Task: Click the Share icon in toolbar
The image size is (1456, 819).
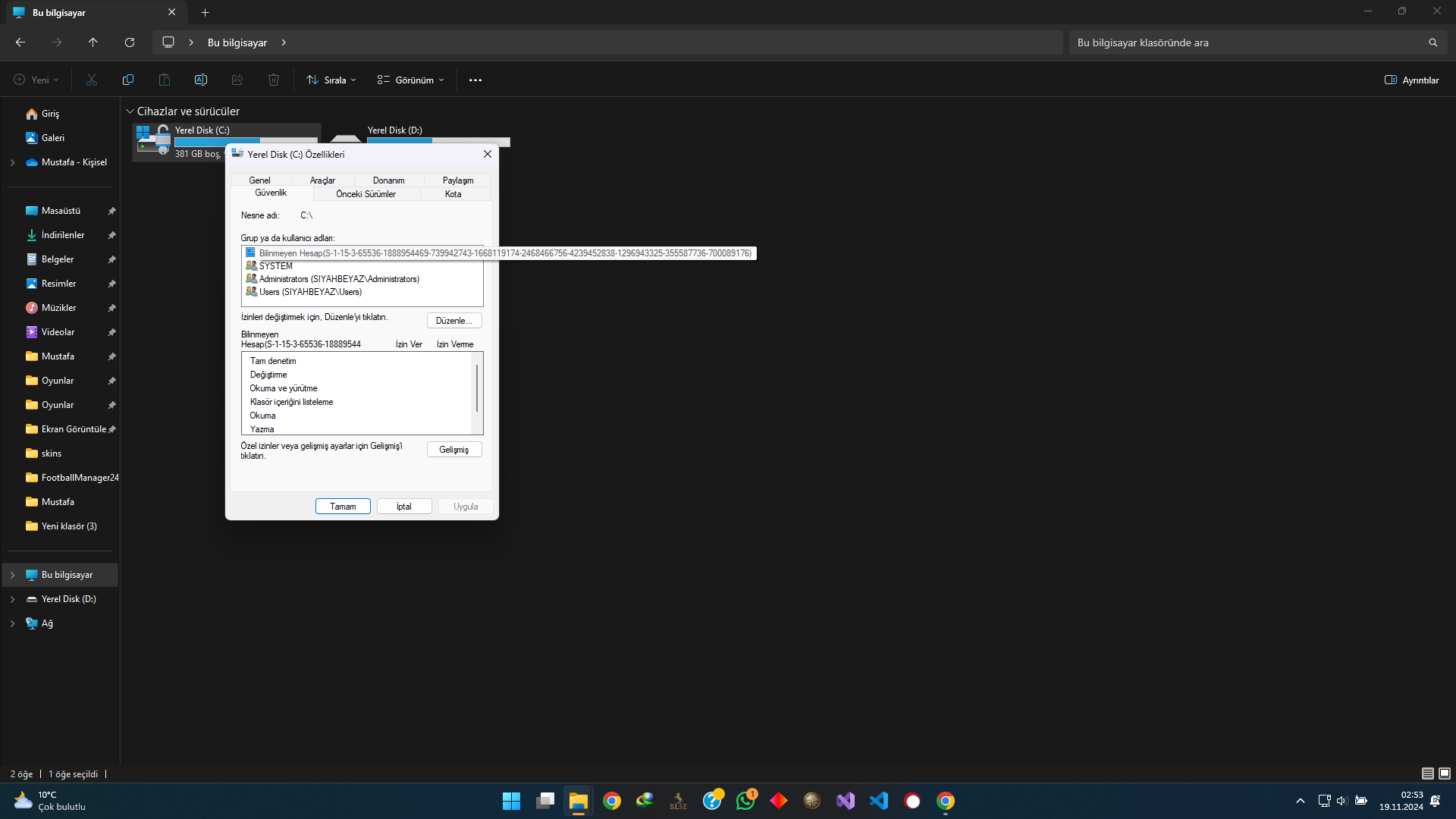Action: tap(237, 80)
